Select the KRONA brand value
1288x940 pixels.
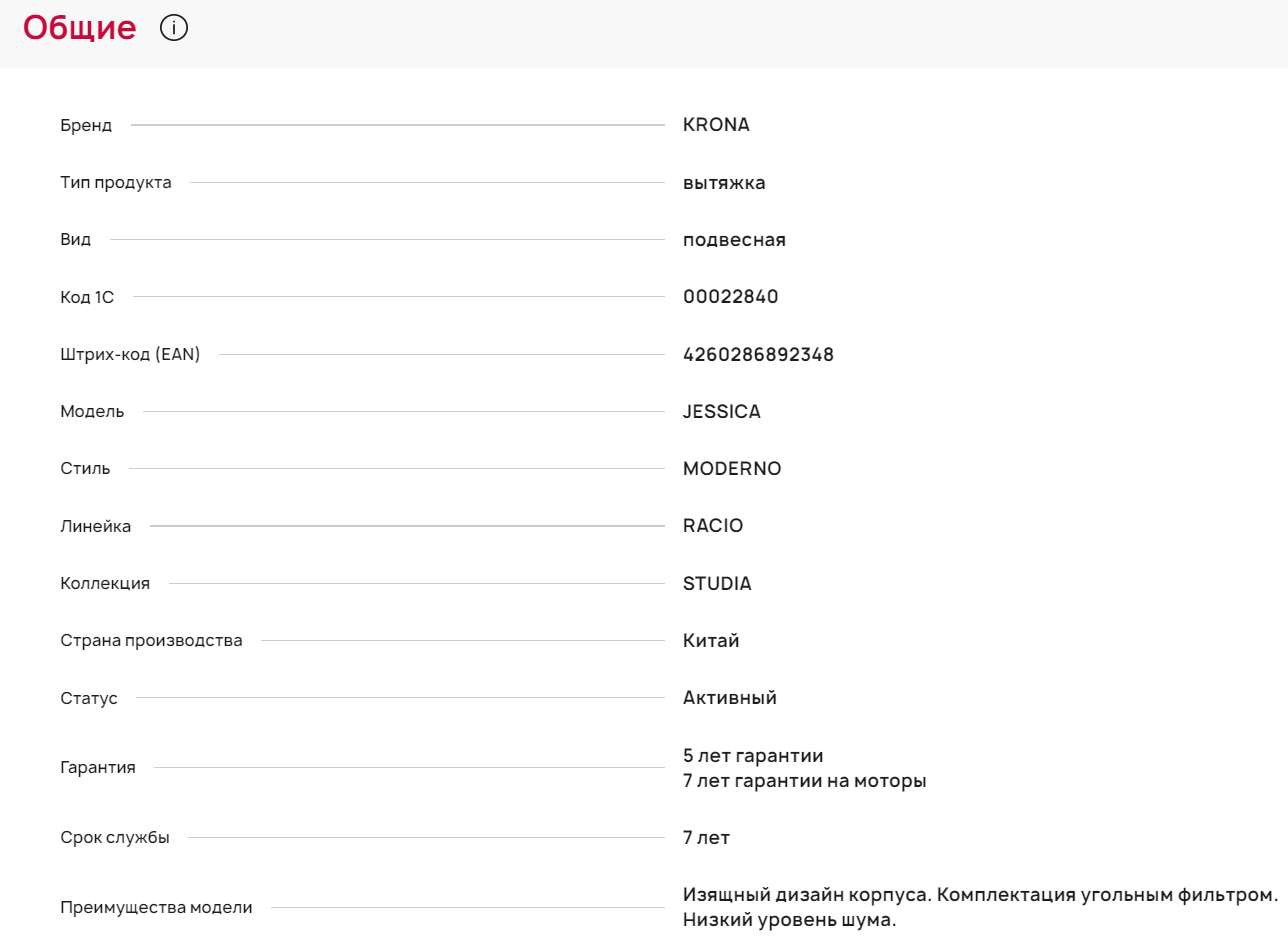716,125
